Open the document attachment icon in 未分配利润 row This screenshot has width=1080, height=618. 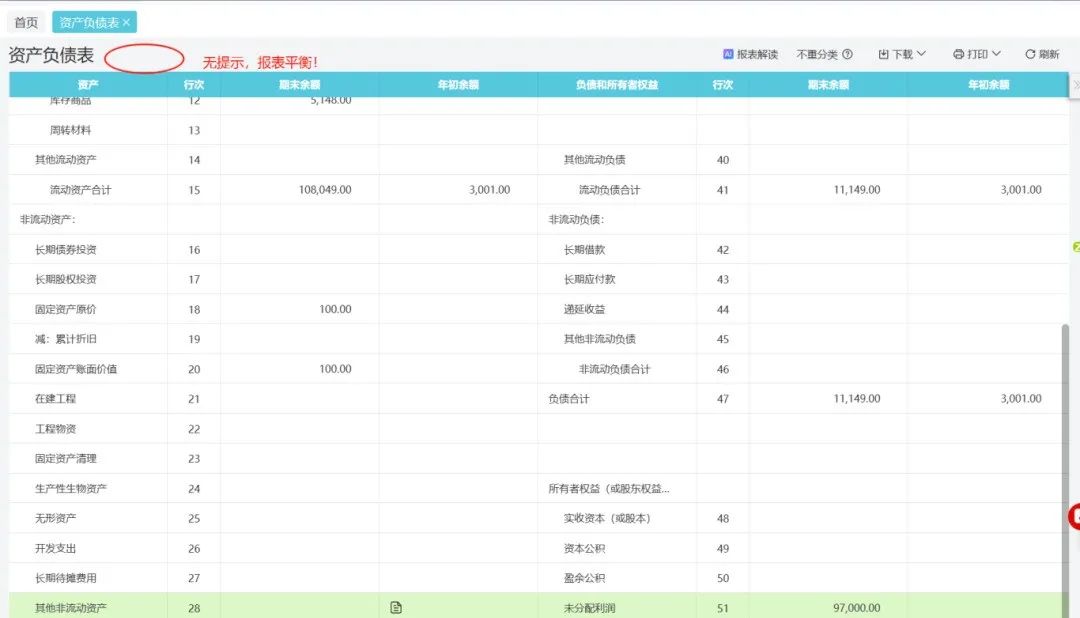tap(396, 607)
